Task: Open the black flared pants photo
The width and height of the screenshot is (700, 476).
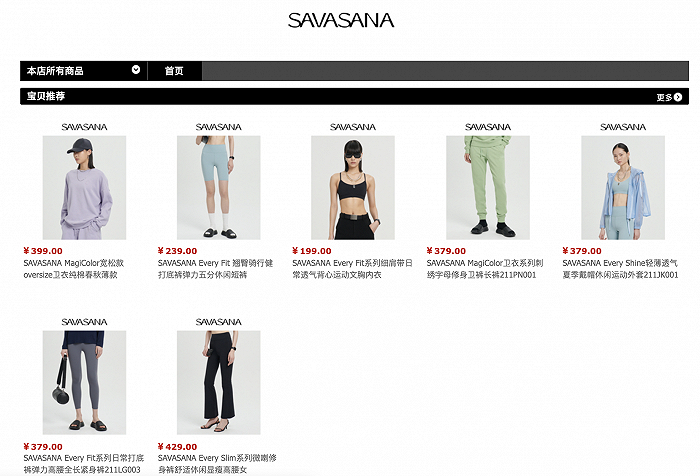Action: pos(219,383)
